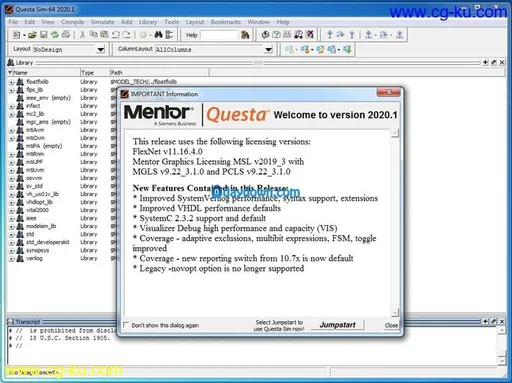This screenshot has width=512, height=383.
Task: Click the Collapse All tree icon
Action: click(x=169, y=35)
